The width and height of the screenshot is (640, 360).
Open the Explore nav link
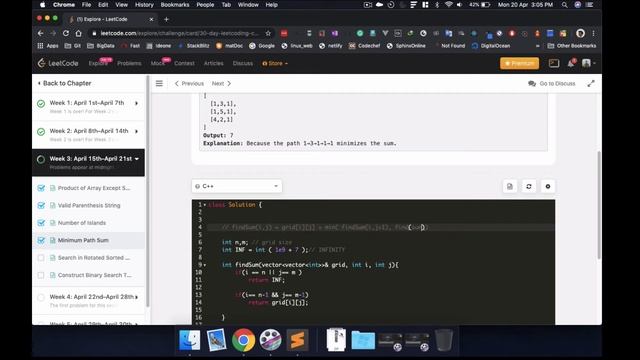click(98, 63)
